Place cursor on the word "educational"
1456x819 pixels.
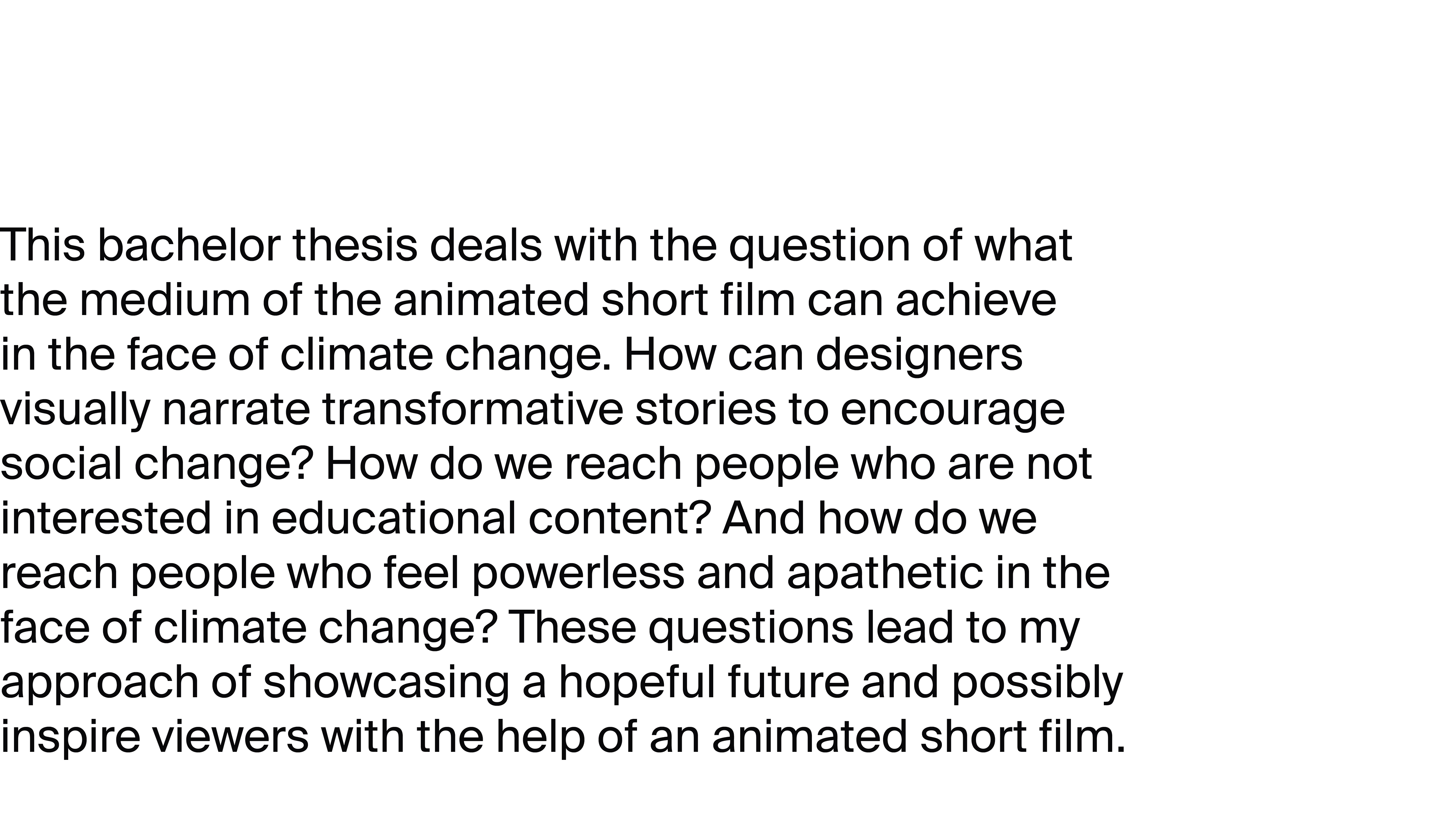point(394,518)
